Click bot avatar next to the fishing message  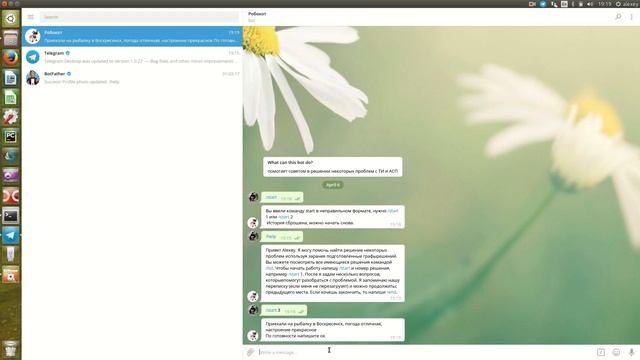(x=253, y=336)
